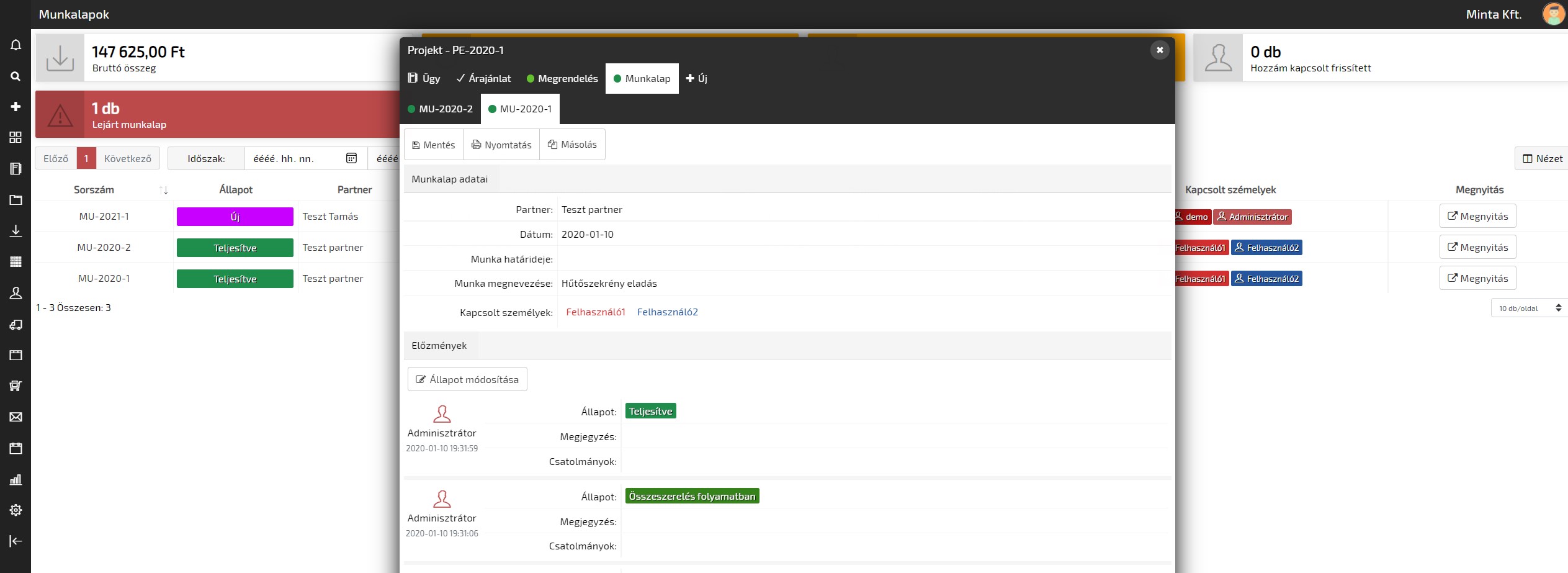Open the search magnifier icon in sidebar
Viewport: 1568px width, 573px height.
point(16,76)
